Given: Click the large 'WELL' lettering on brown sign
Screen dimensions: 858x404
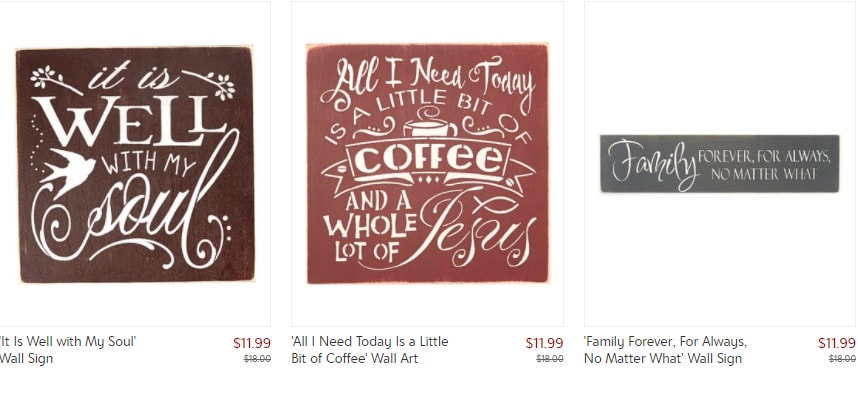Looking at the screenshot, I should (x=129, y=121).
